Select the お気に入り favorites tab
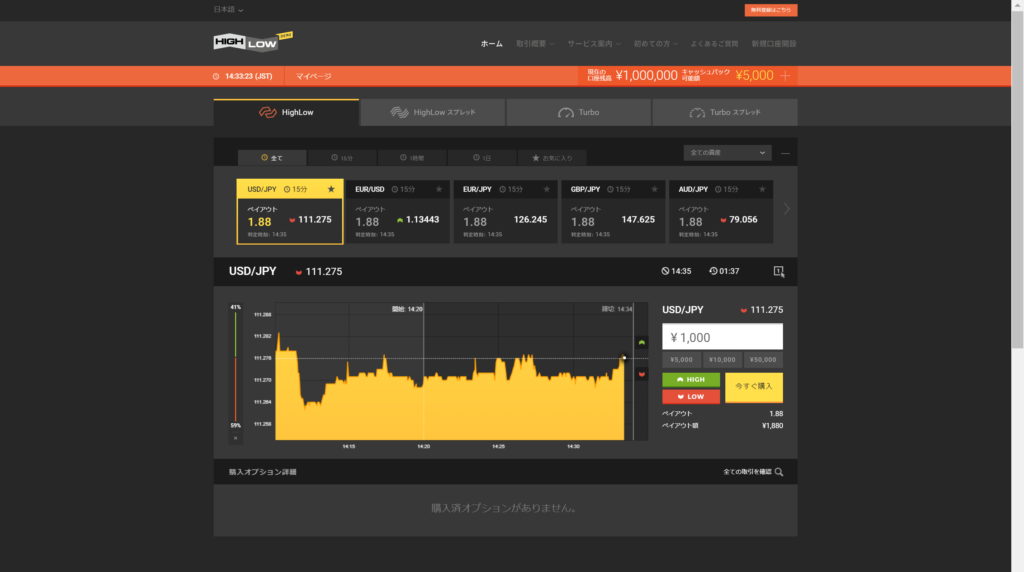This screenshot has height=572, width=1024. point(552,158)
